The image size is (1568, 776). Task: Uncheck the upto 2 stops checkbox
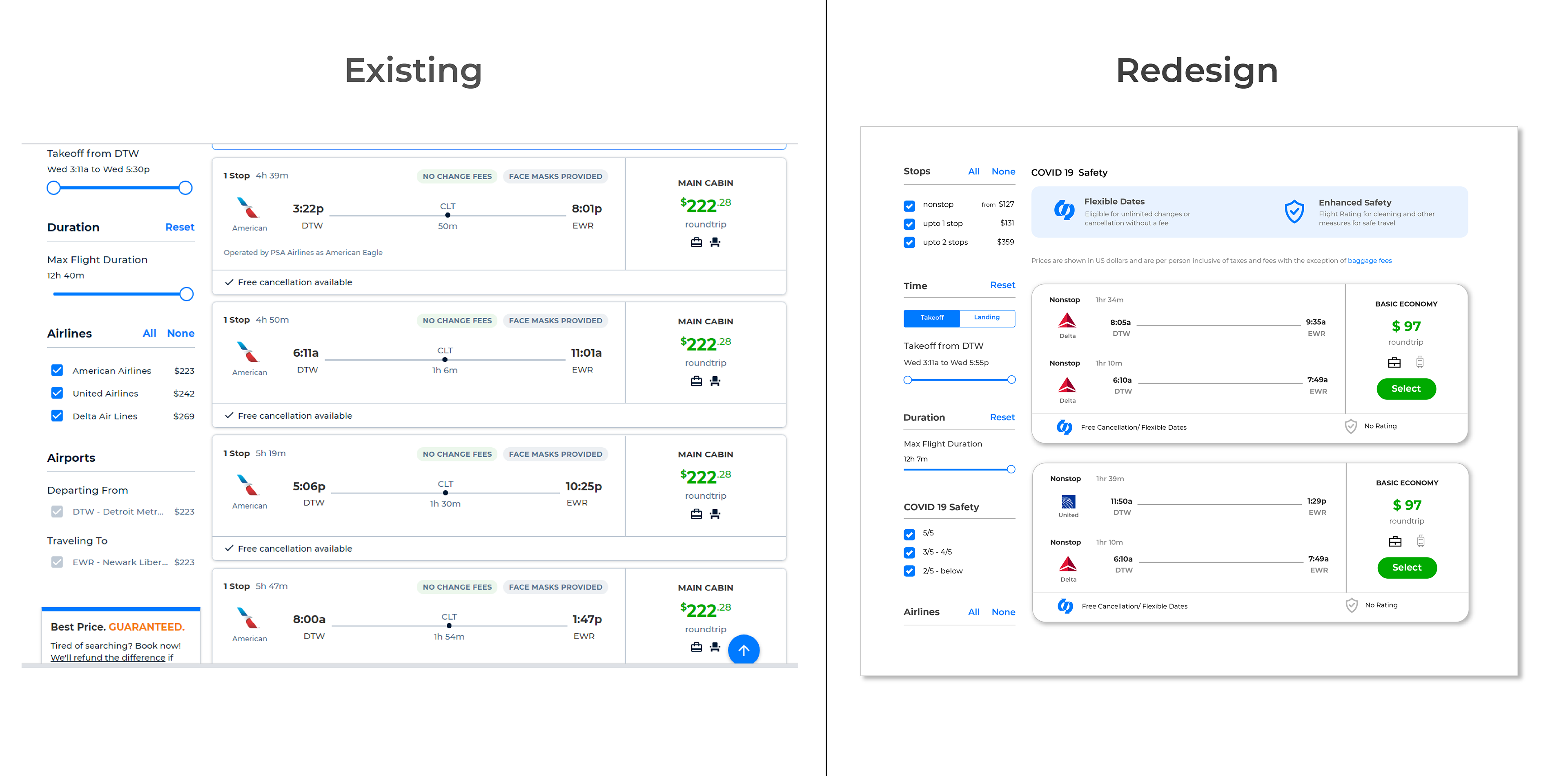(x=909, y=242)
